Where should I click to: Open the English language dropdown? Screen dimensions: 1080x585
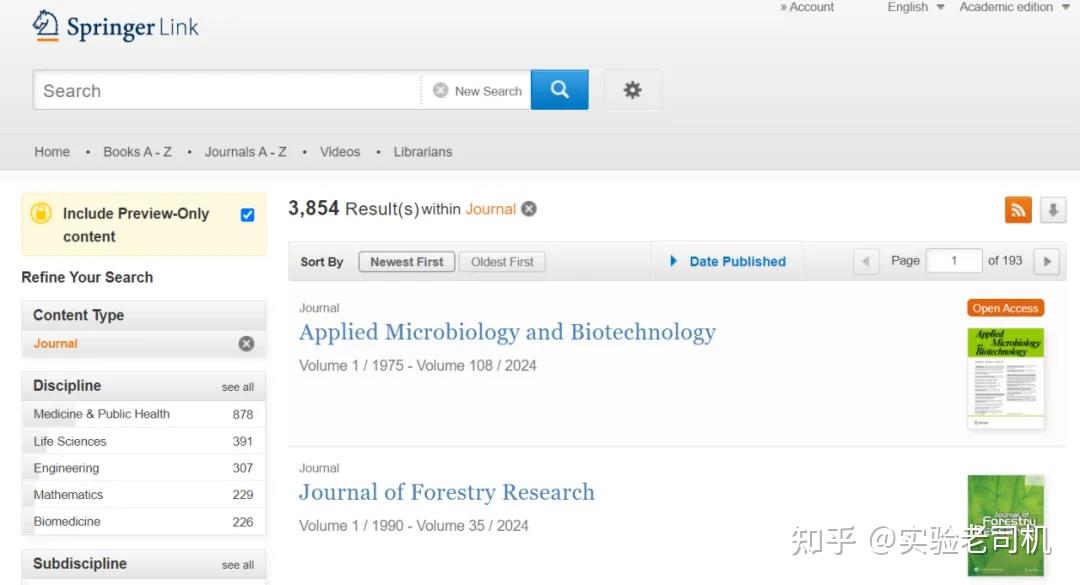915,7
